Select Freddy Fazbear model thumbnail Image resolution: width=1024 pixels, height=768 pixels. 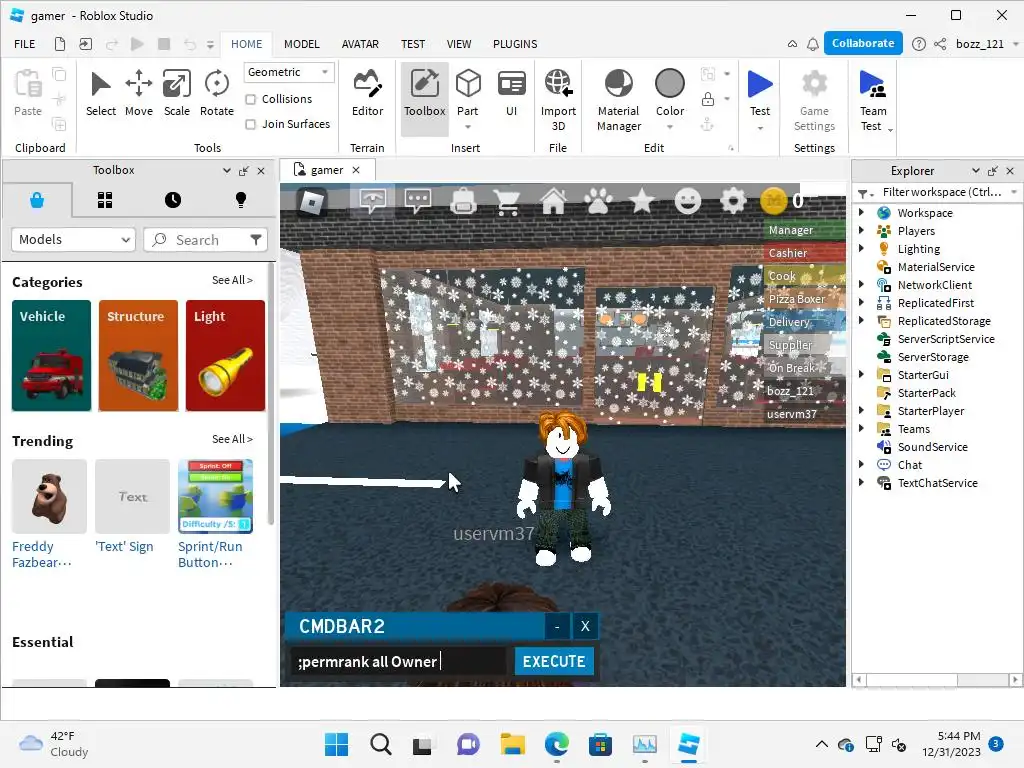(50, 496)
